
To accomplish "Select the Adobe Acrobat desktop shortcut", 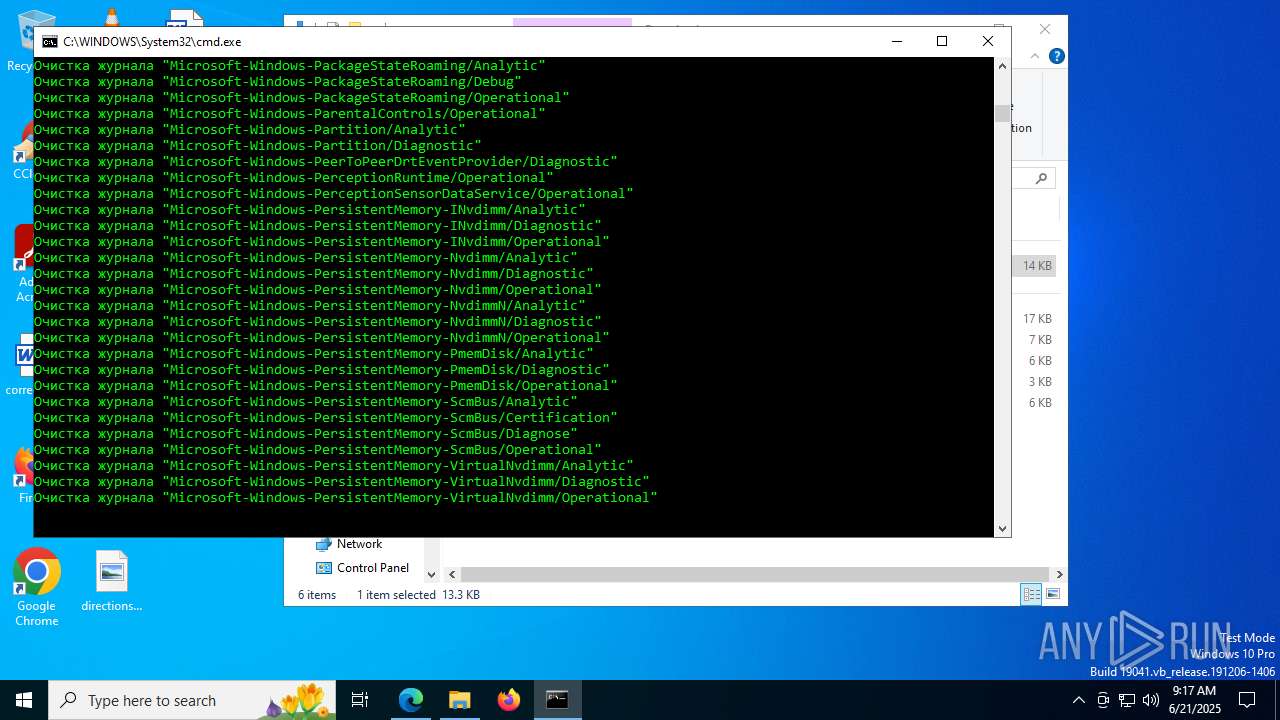I will click(24, 262).
